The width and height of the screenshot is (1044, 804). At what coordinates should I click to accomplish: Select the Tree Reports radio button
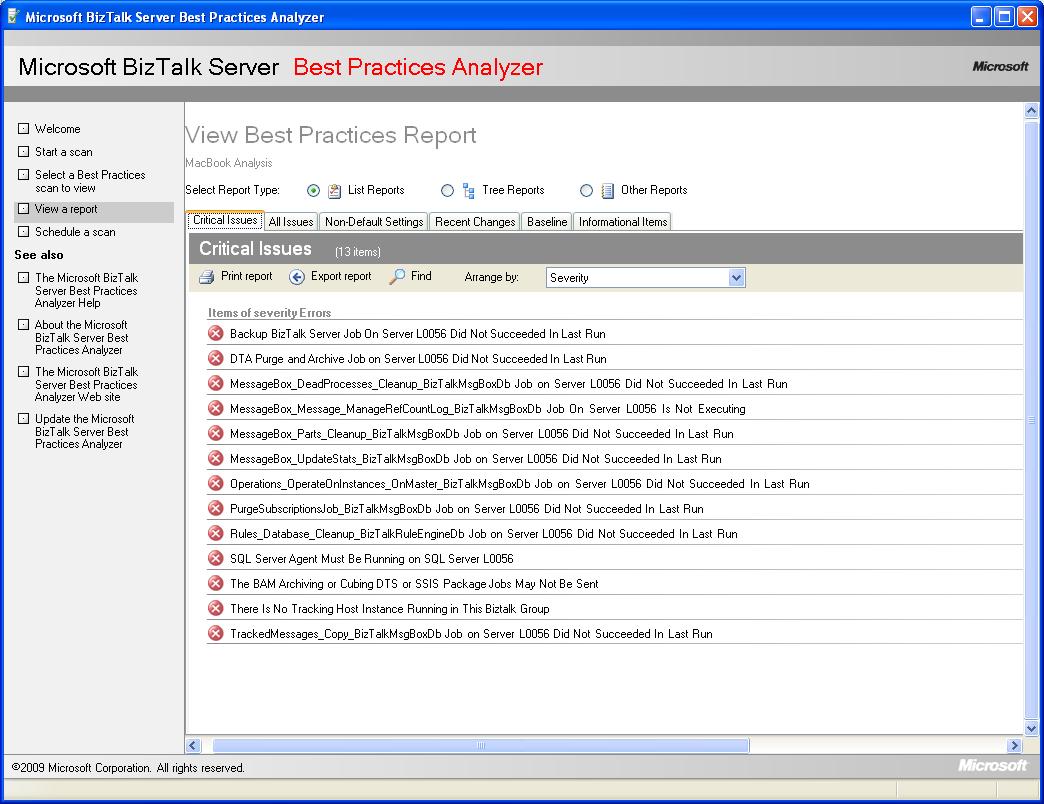coord(447,191)
